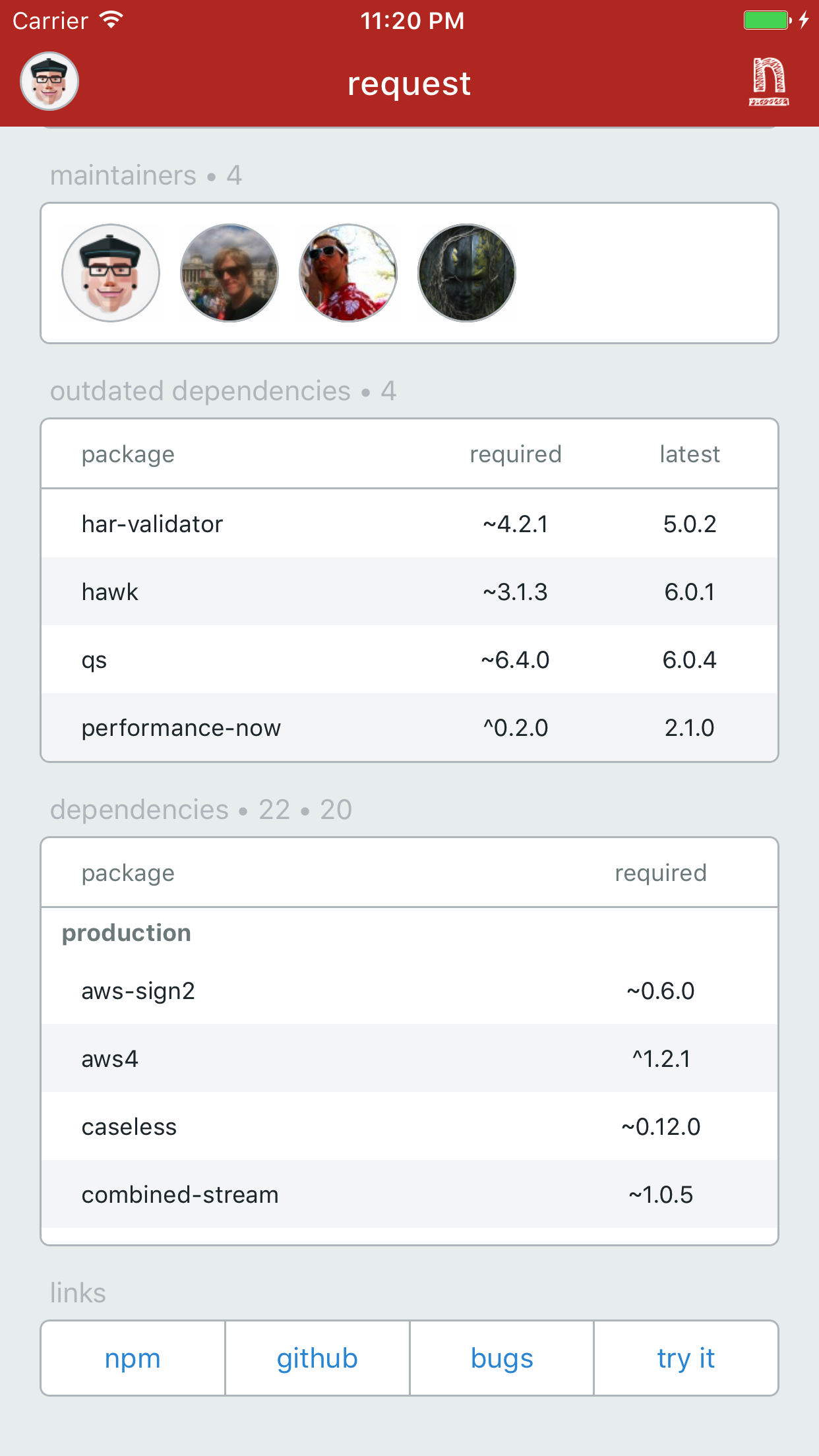Image resolution: width=819 pixels, height=1456 pixels.
Task: Open the qs outdated dependency row
Action: click(x=409, y=659)
